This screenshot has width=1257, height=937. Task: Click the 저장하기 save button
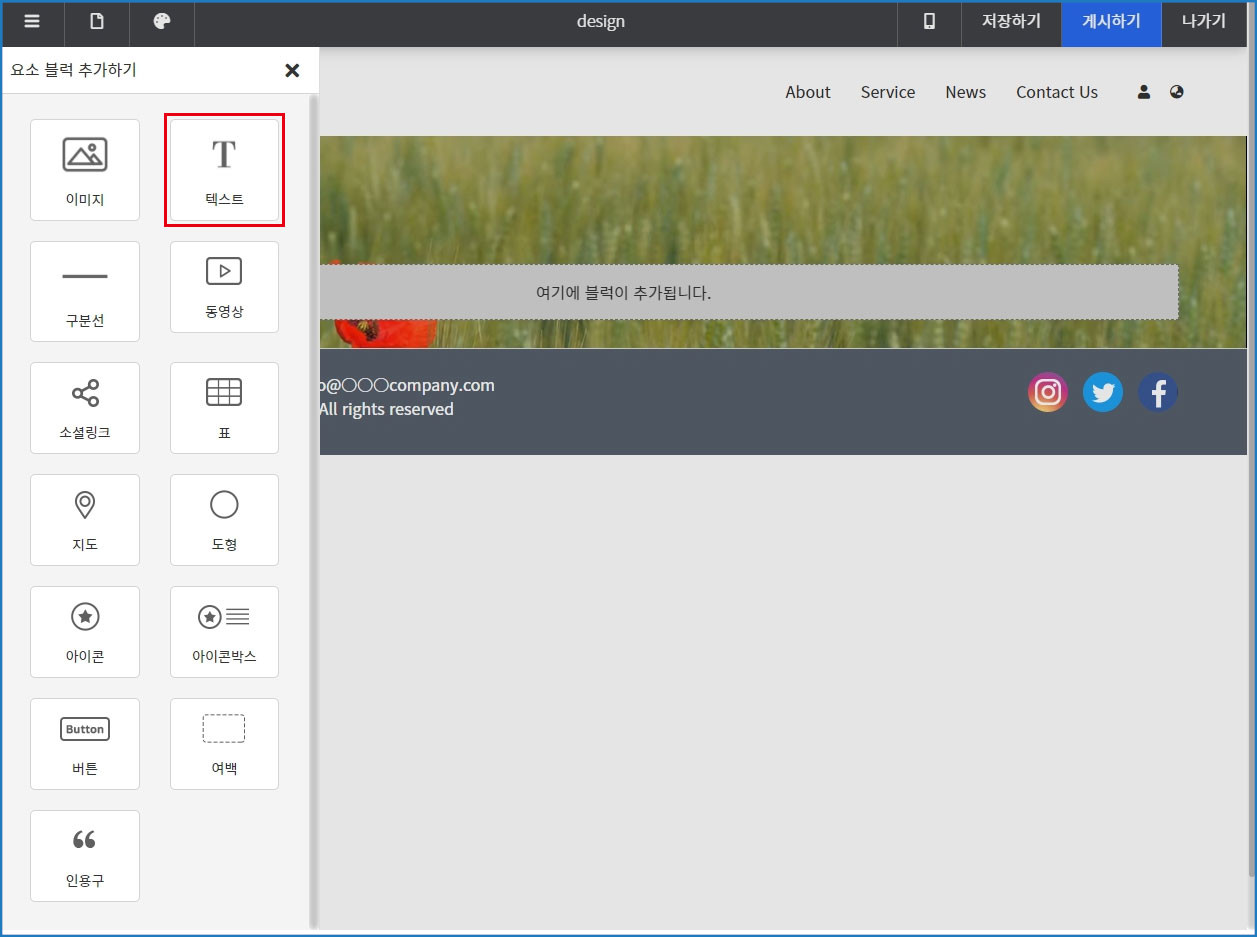pyautogui.click(x=1011, y=22)
